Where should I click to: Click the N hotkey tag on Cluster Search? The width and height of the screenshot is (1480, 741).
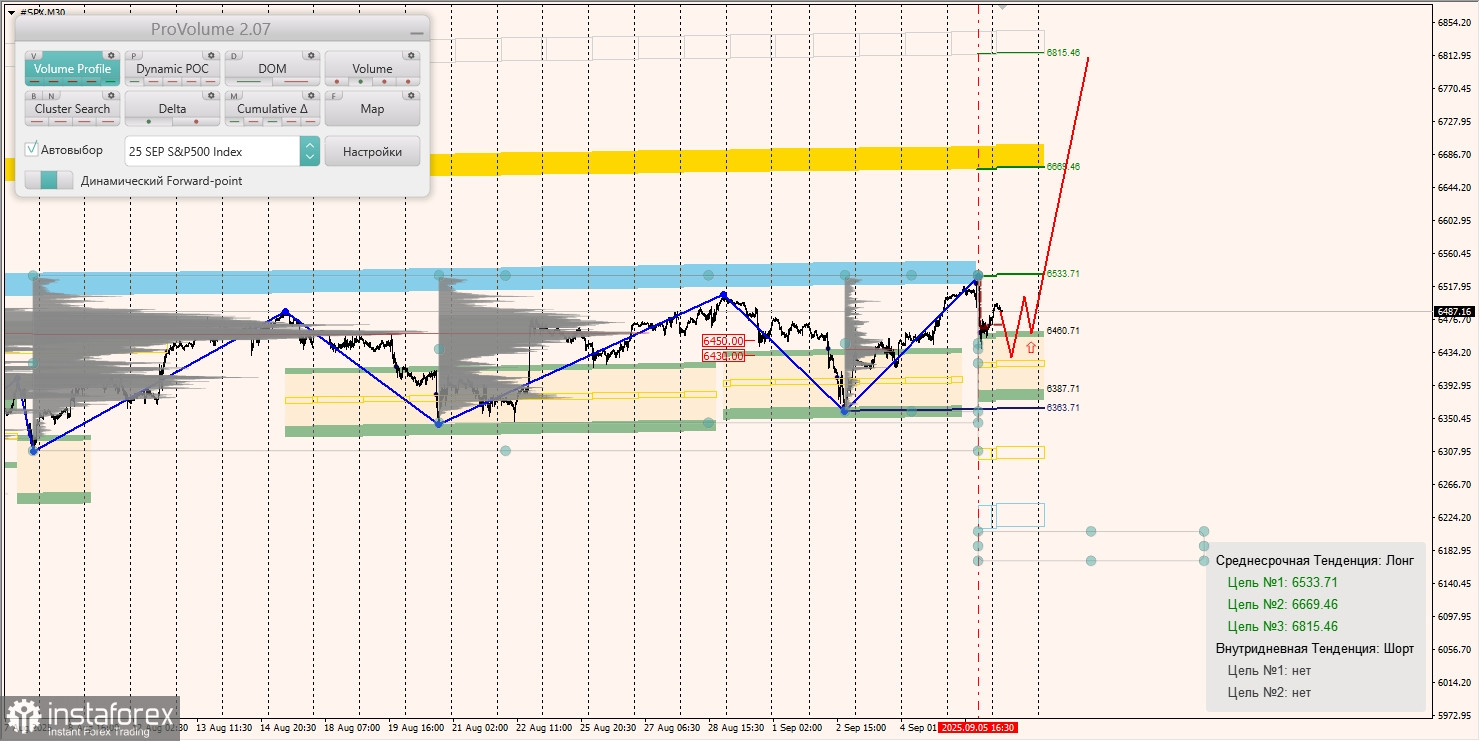(x=51, y=96)
